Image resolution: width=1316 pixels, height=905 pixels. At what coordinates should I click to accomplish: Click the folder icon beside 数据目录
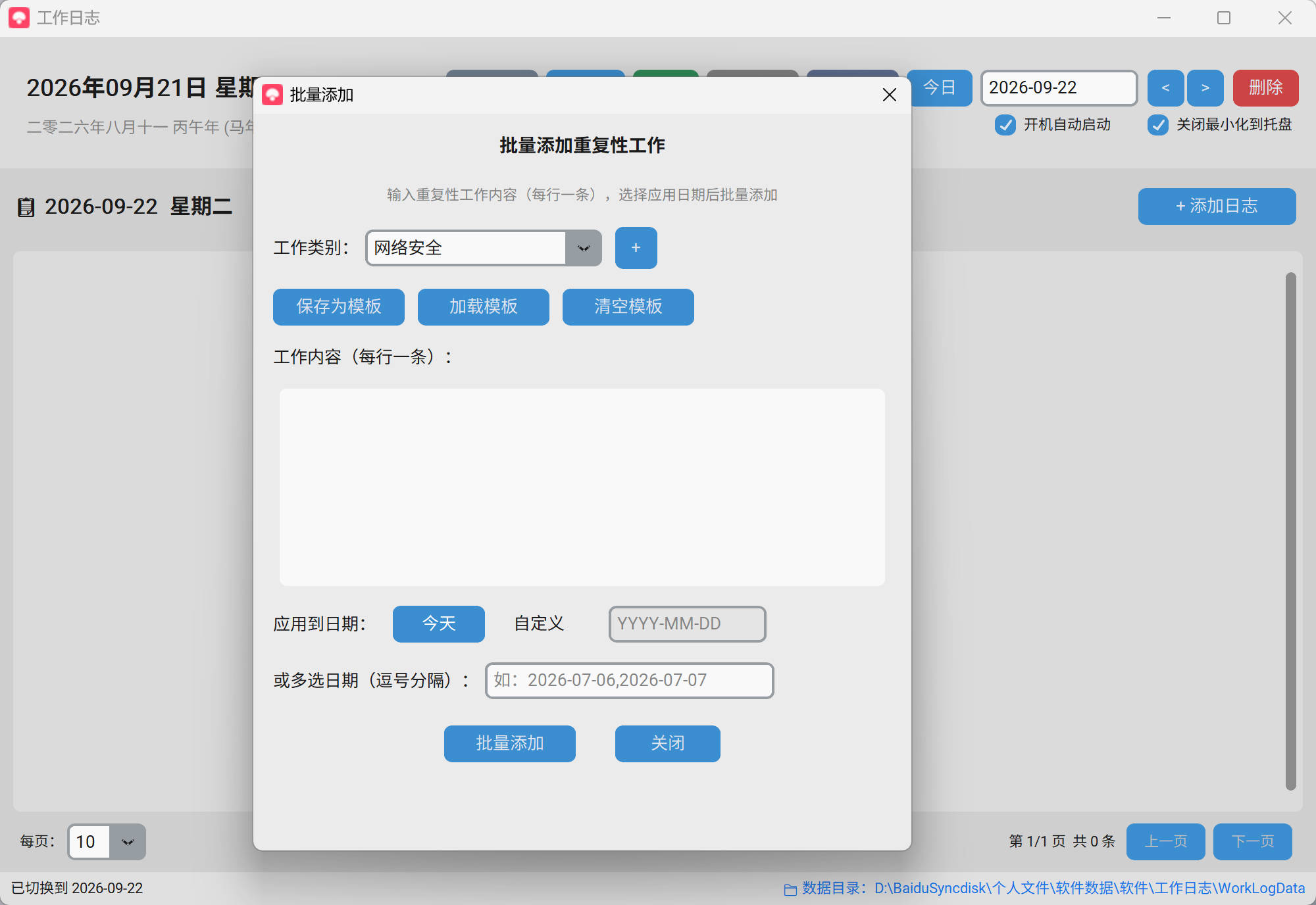tap(790, 889)
